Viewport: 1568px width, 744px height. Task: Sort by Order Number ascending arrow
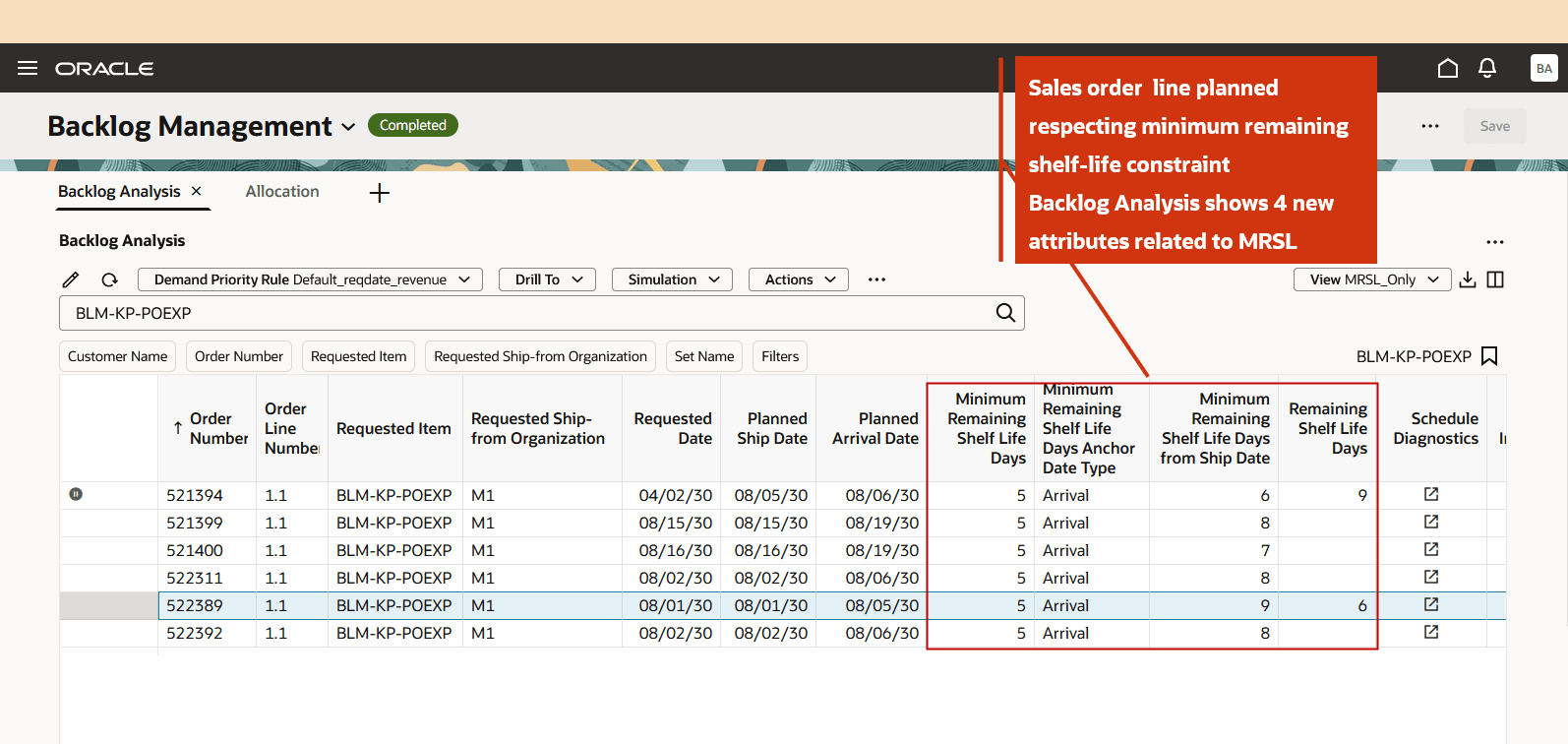[177, 428]
